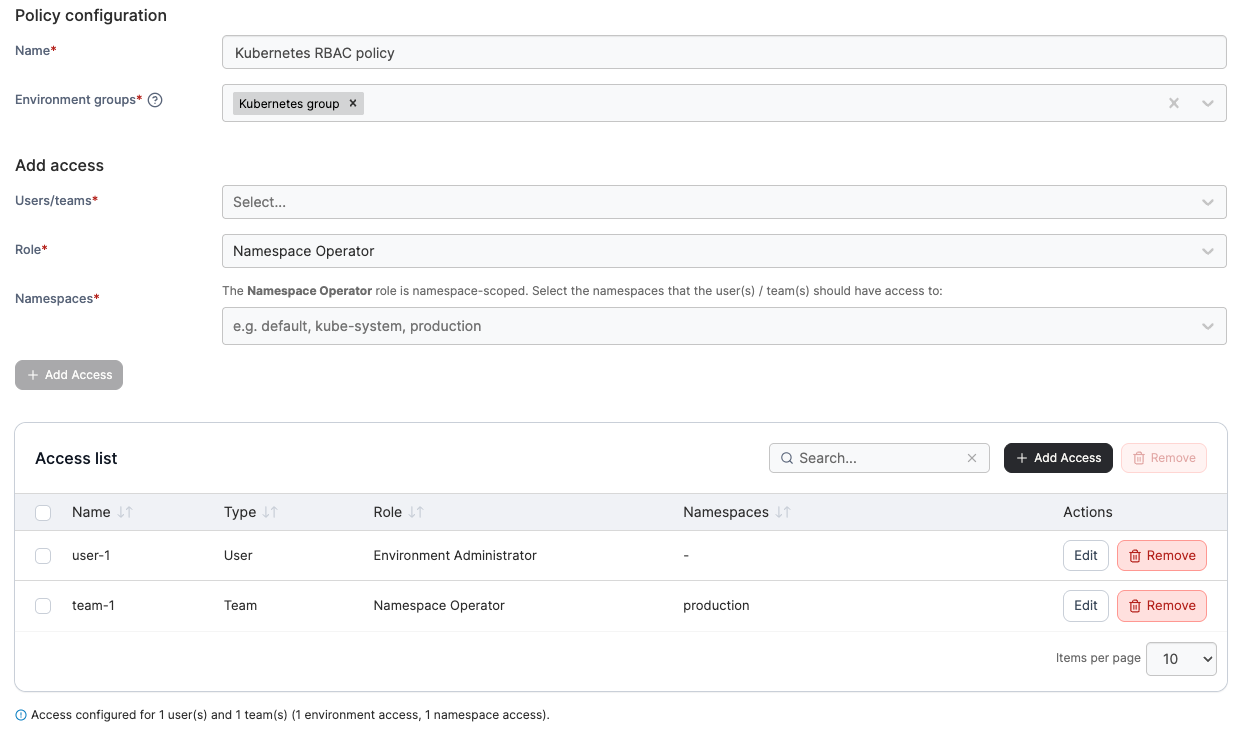
Task: Click into the policy Name field
Action: [723, 53]
